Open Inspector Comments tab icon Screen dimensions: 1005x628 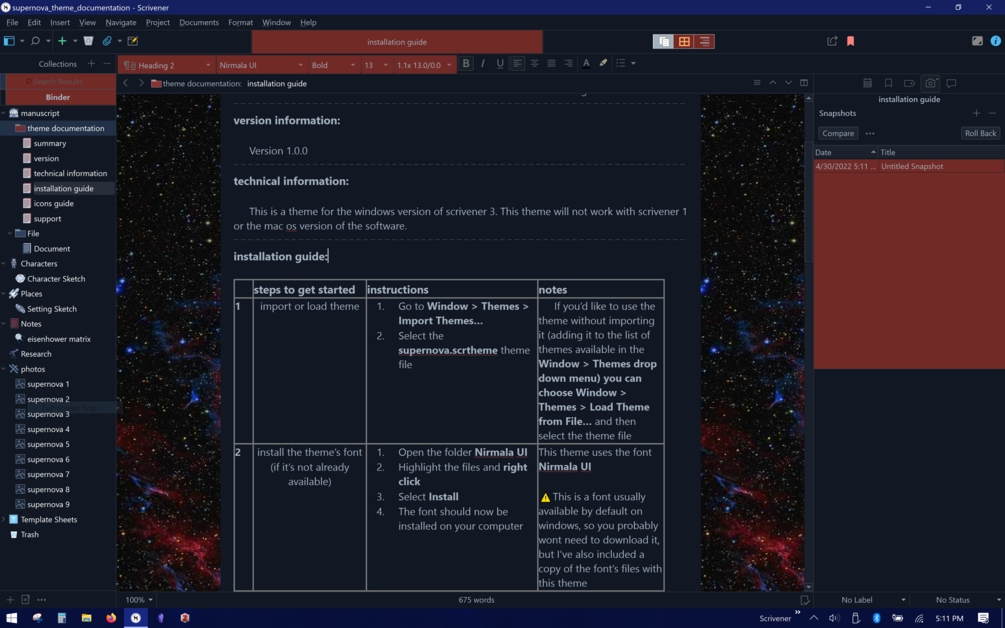[951, 83]
